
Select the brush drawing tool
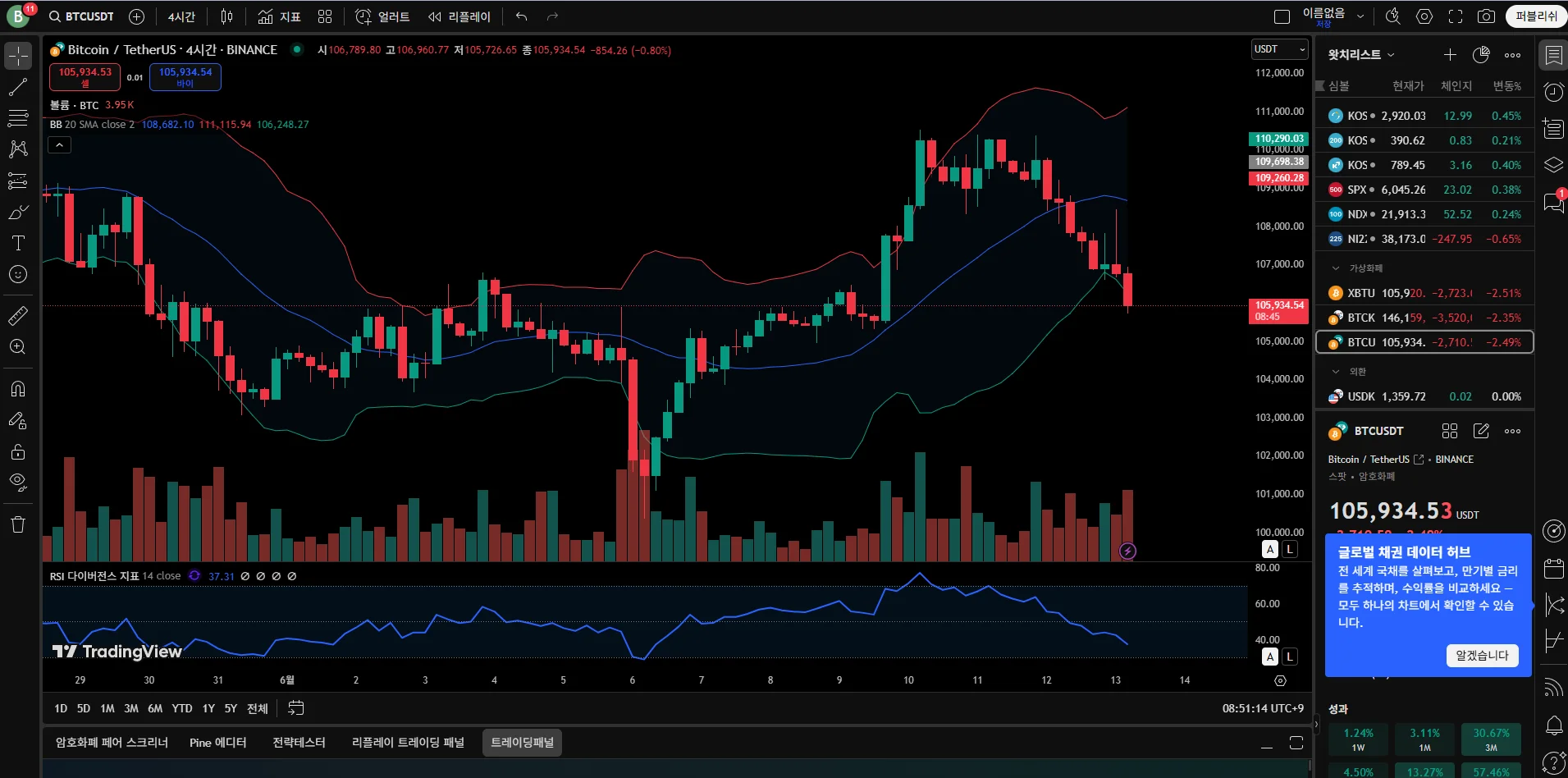18,213
